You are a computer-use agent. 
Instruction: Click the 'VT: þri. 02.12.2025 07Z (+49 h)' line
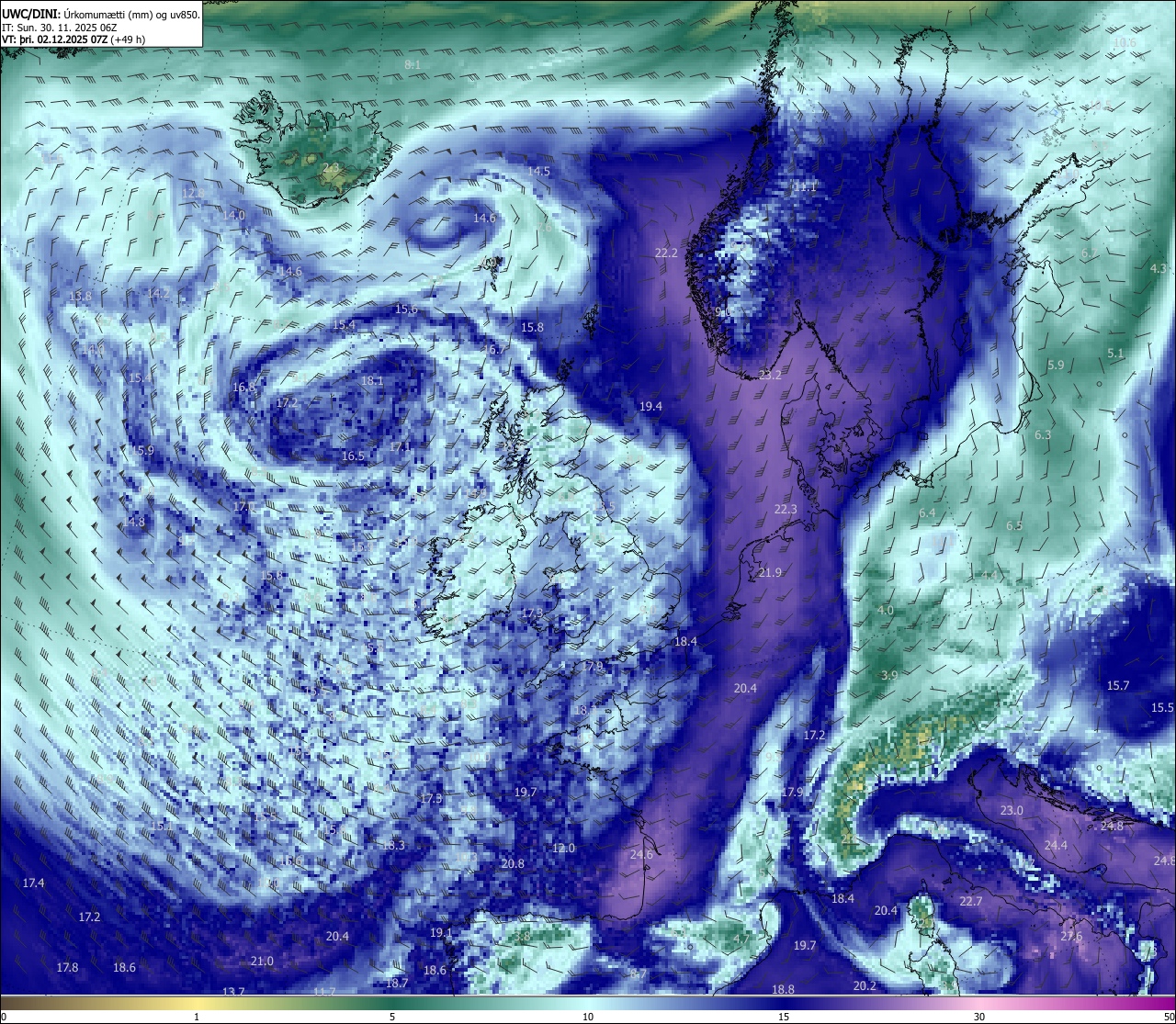(73, 39)
